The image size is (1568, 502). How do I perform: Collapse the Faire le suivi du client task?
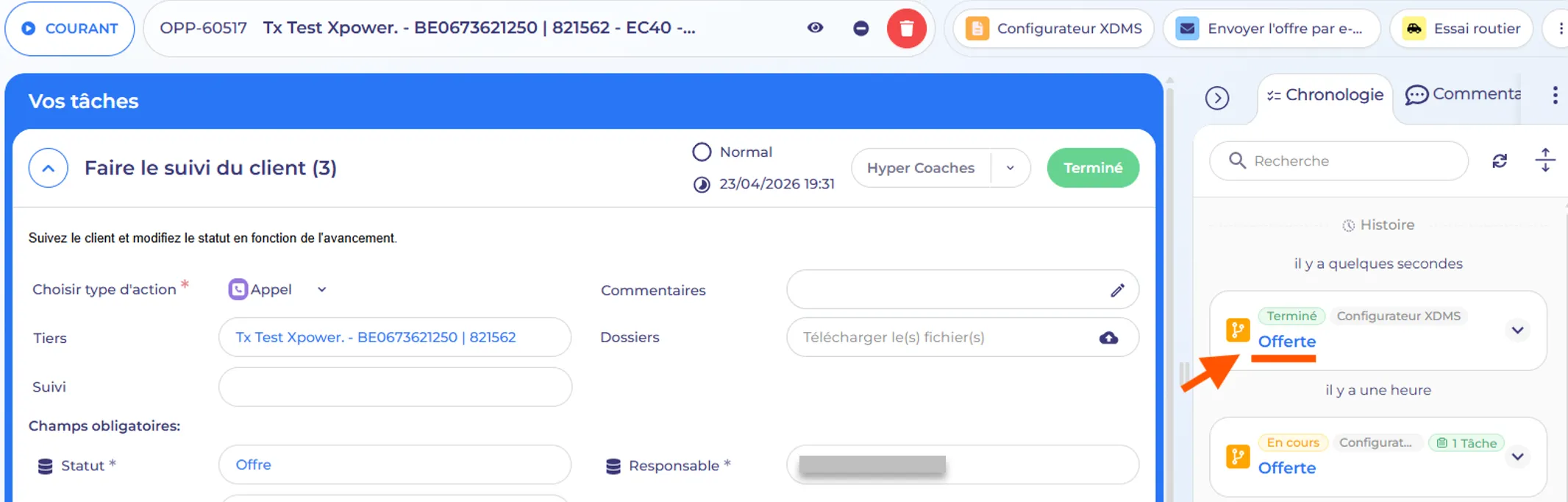(x=49, y=168)
